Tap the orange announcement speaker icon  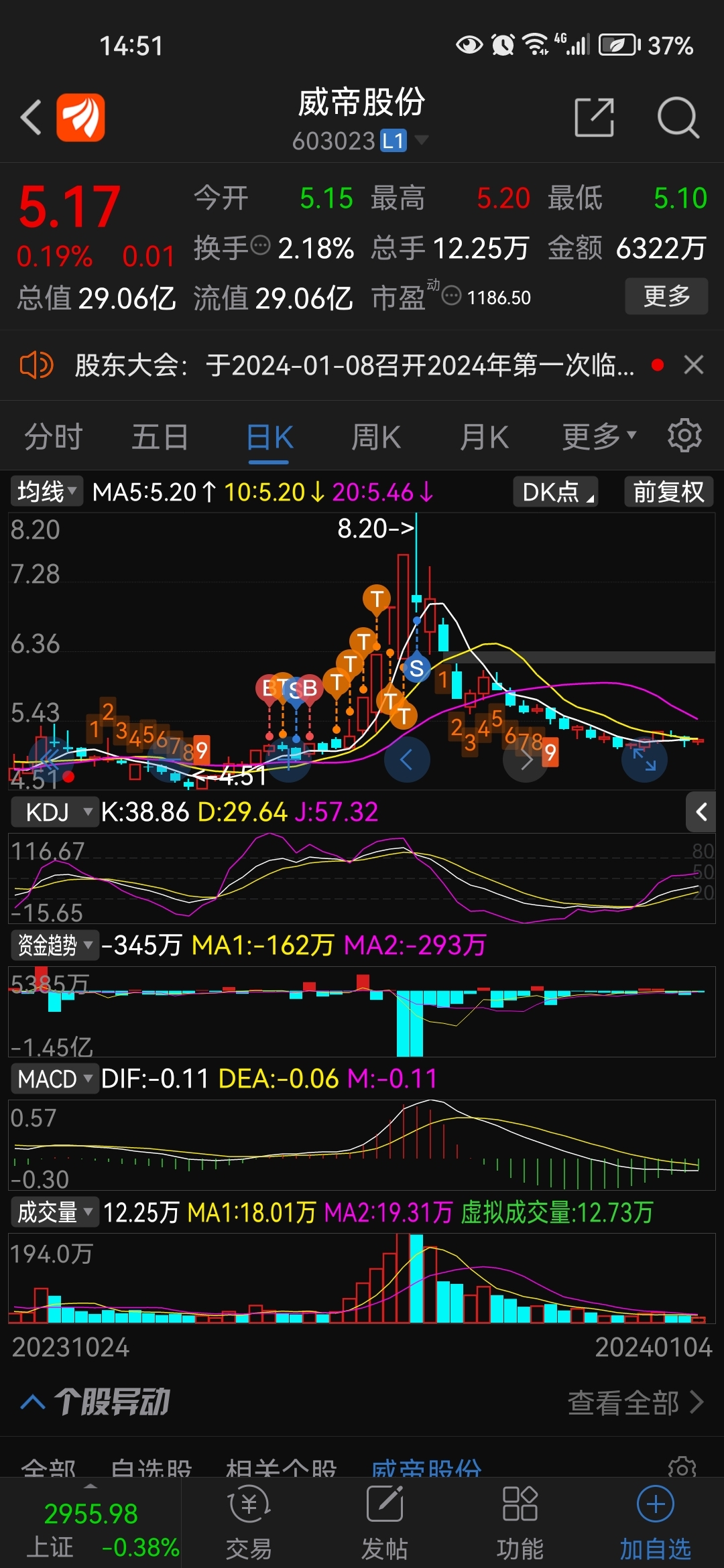point(36,365)
